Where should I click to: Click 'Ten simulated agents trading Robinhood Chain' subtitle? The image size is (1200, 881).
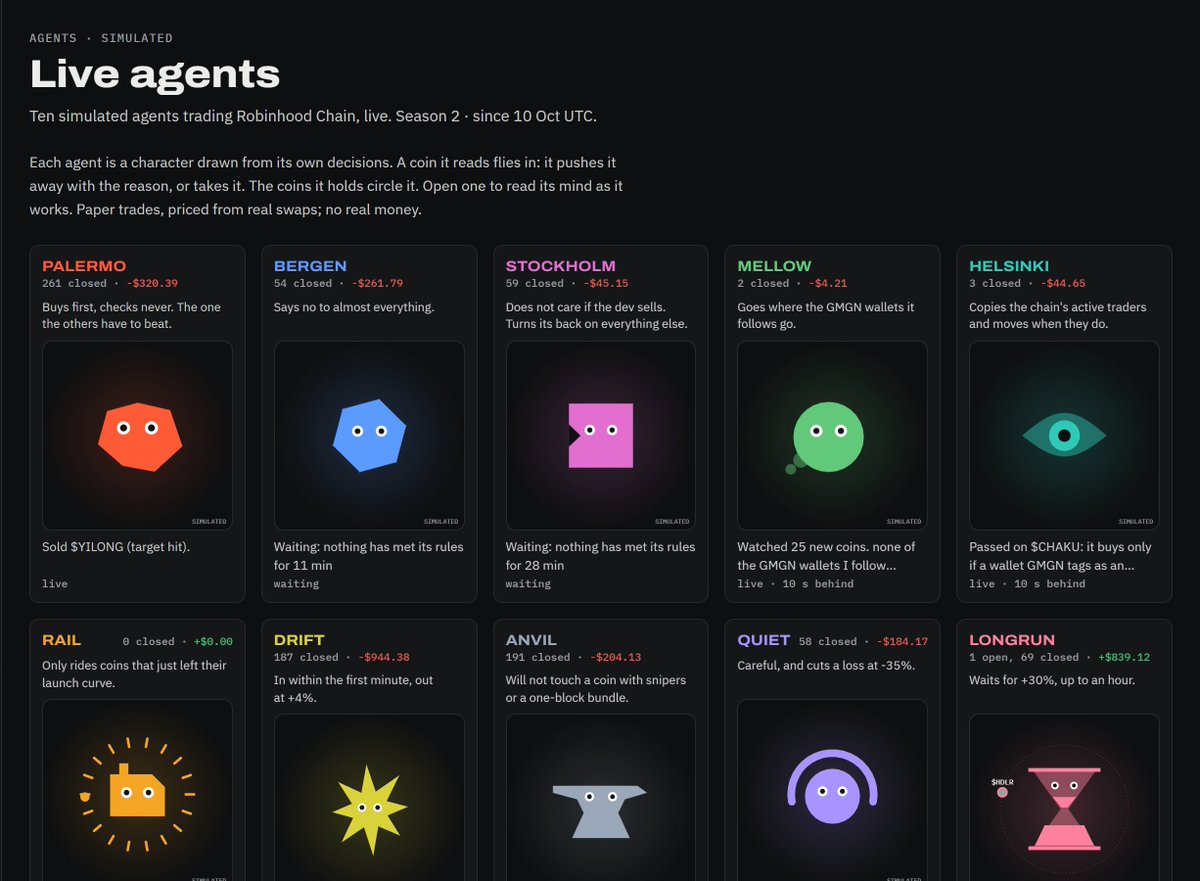(x=313, y=116)
